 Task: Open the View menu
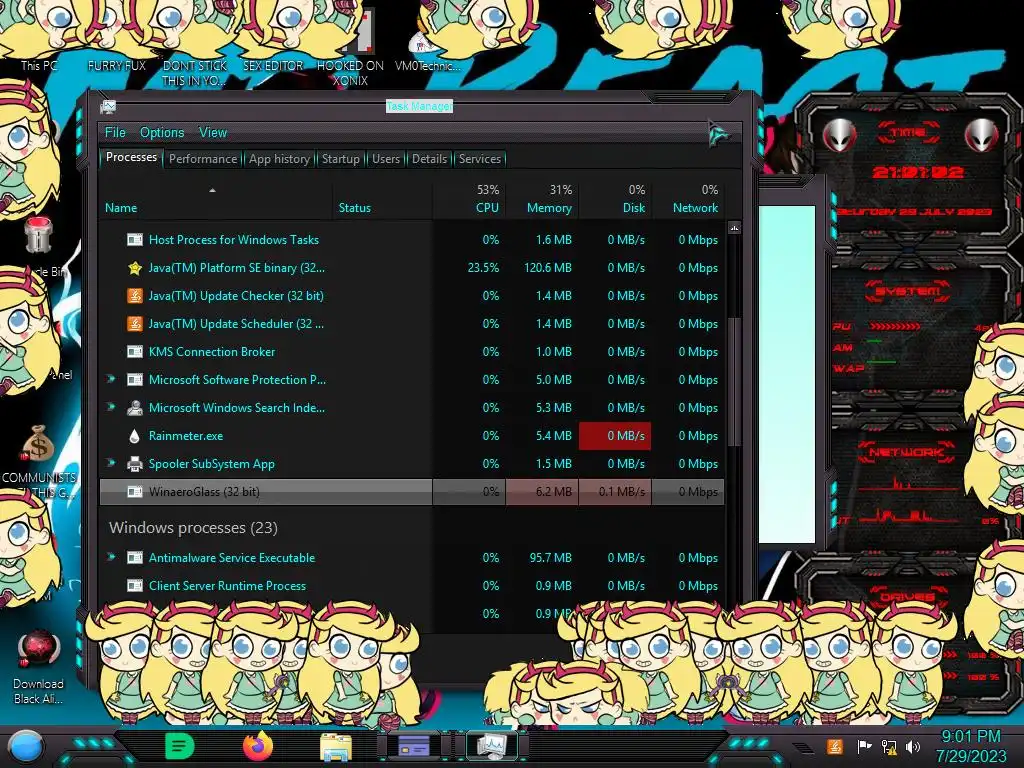click(213, 133)
